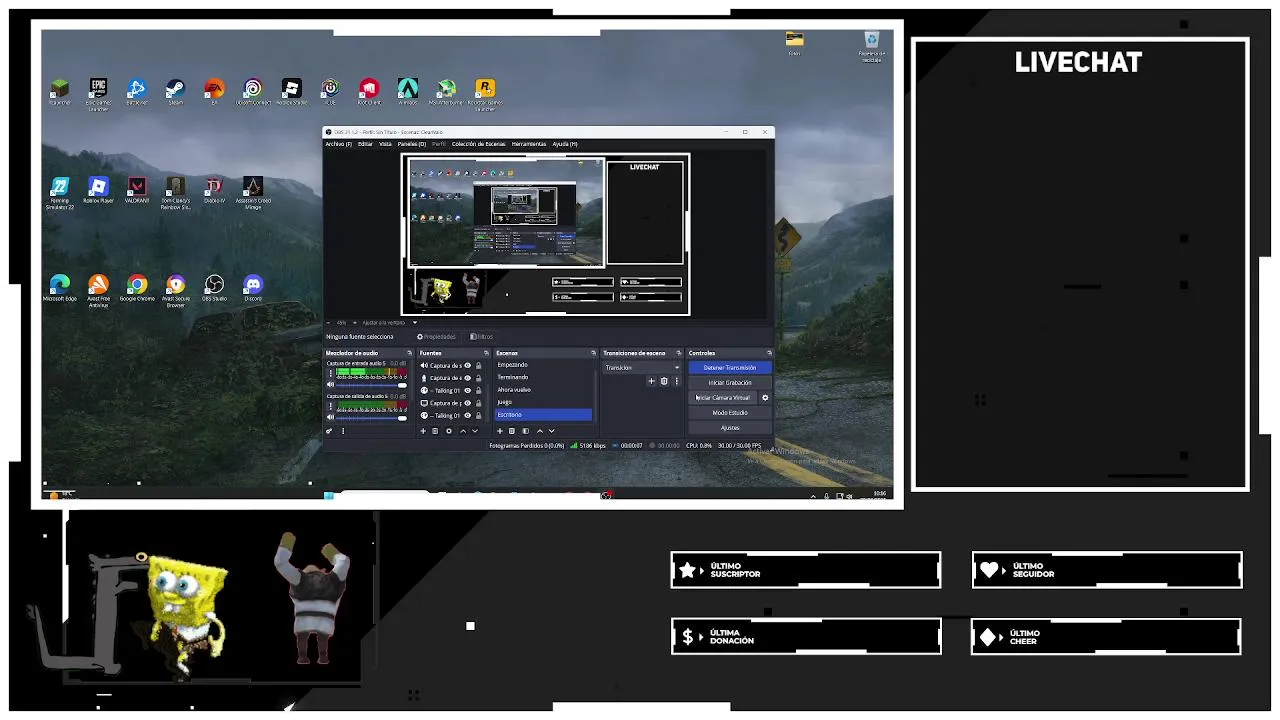This screenshot has width=1280, height=720.
Task: Remove selected scene with trash icon
Action: point(512,431)
